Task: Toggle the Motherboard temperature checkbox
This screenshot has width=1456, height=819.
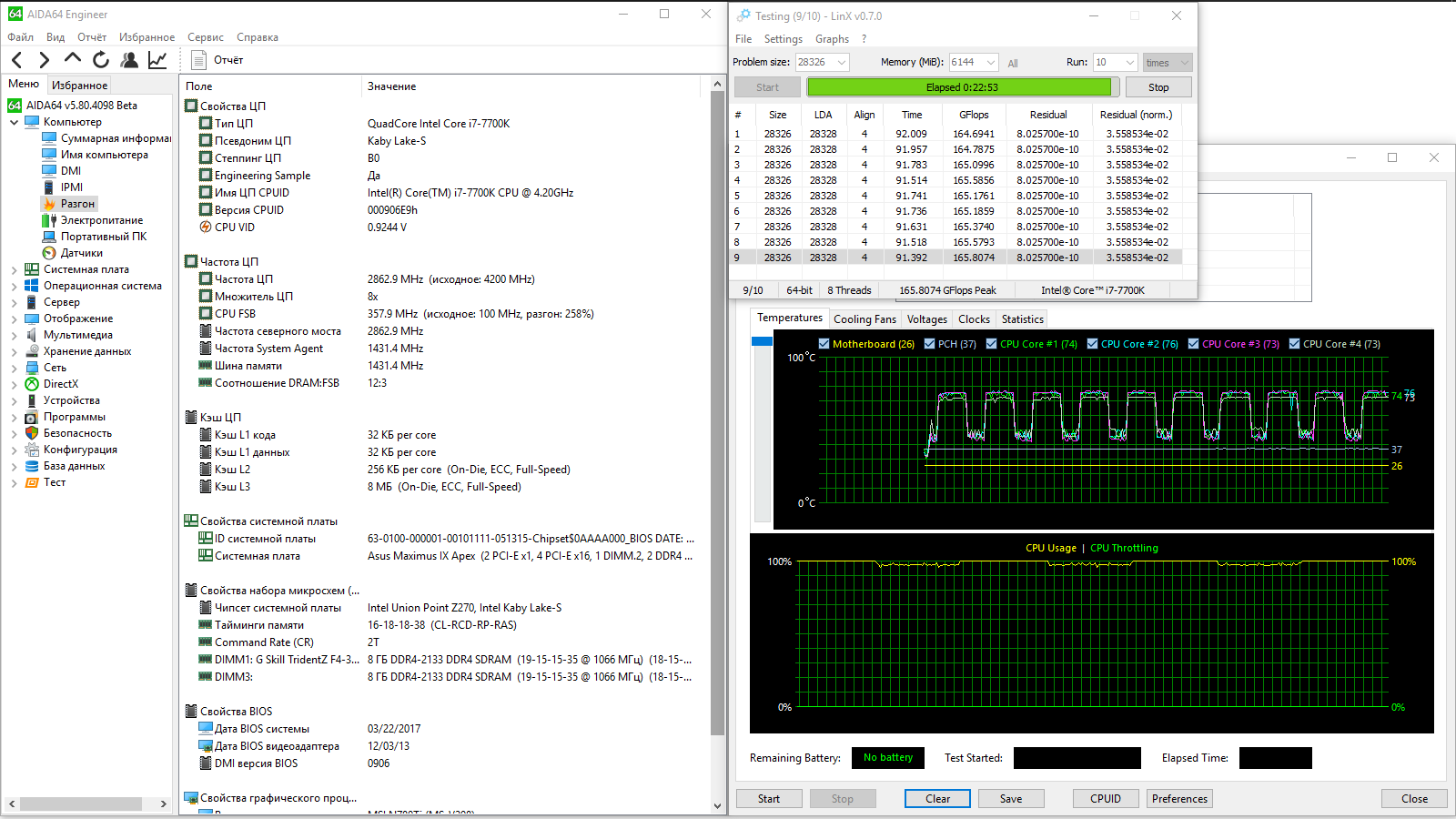Action: coord(824,344)
